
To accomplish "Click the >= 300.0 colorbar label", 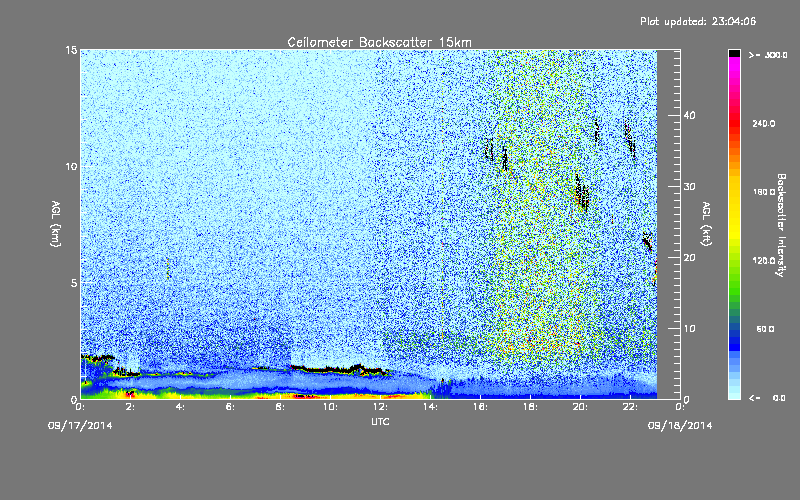I will pos(768,55).
